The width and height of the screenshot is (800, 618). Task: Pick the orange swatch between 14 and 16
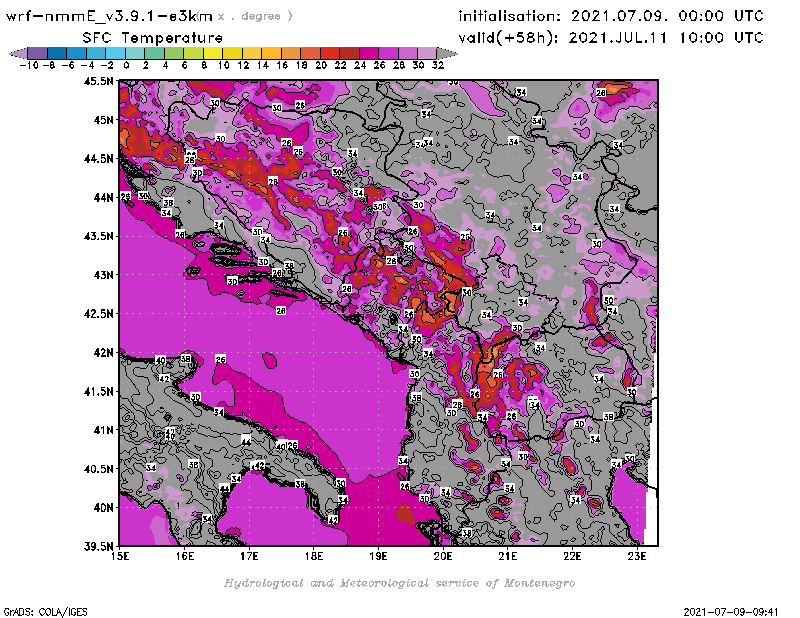tap(271, 53)
